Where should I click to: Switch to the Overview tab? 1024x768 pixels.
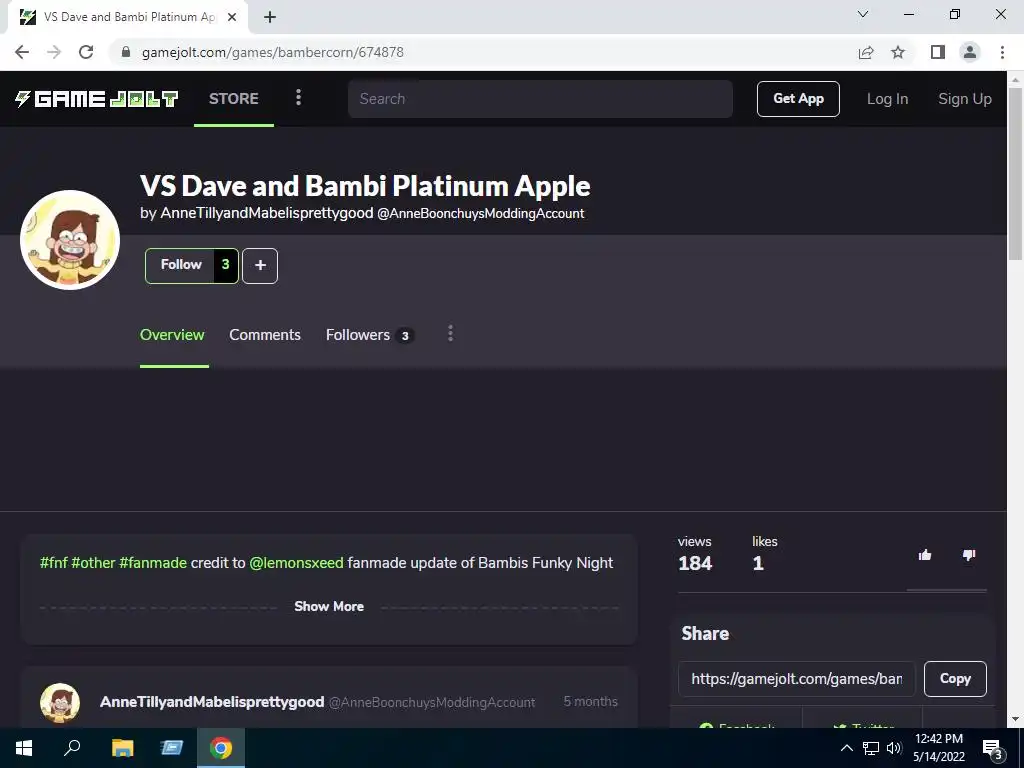point(172,335)
